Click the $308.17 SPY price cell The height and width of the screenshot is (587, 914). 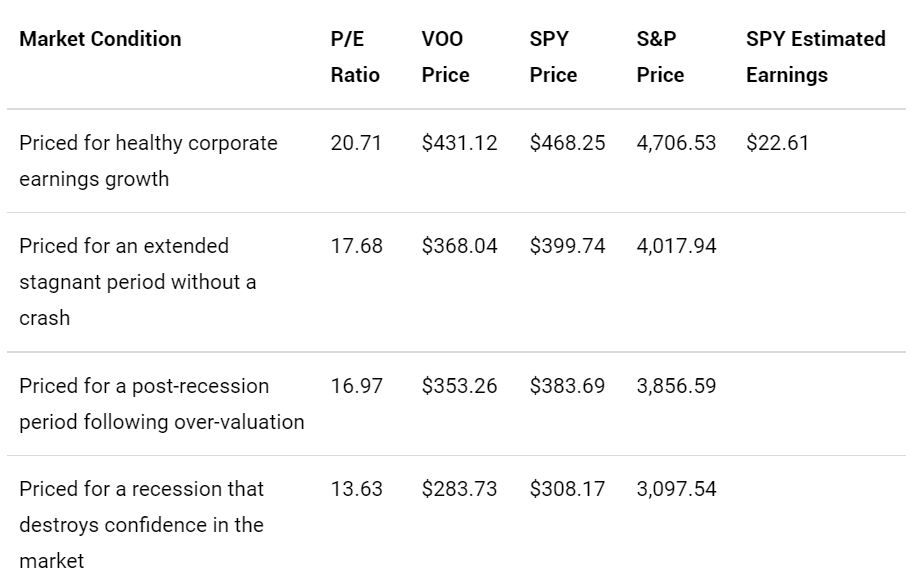[x=567, y=489]
